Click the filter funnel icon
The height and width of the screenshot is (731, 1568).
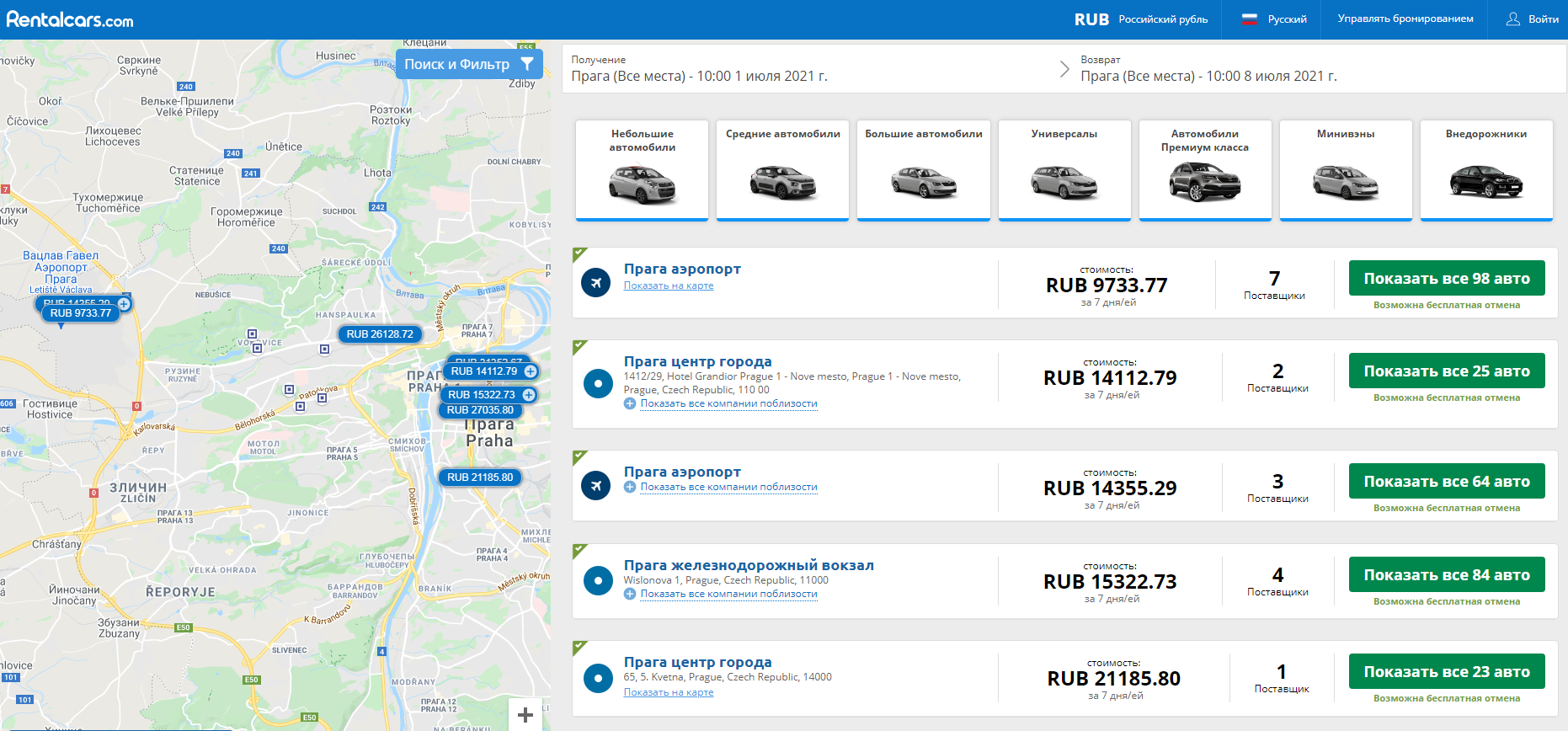tap(527, 64)
